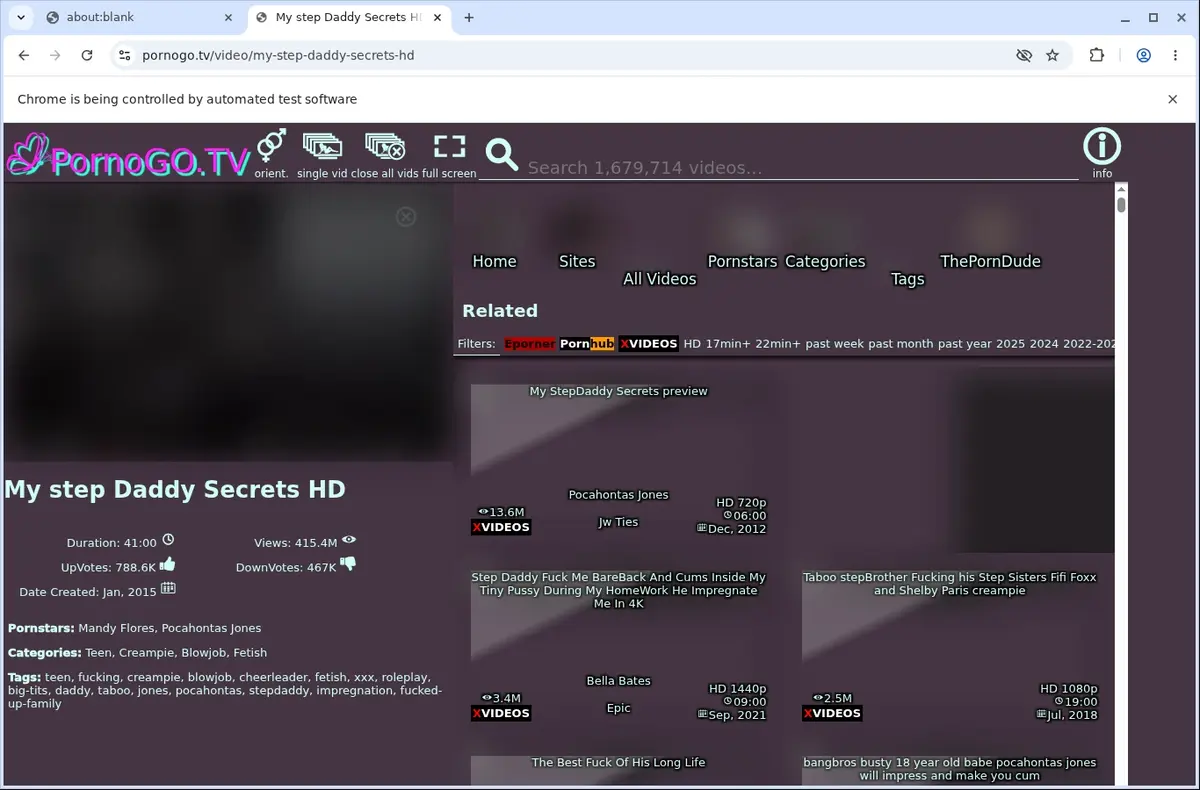Open the Chrome profile avatar icon
Screen dimensions: 1200x790
(x=1143, y=56)
